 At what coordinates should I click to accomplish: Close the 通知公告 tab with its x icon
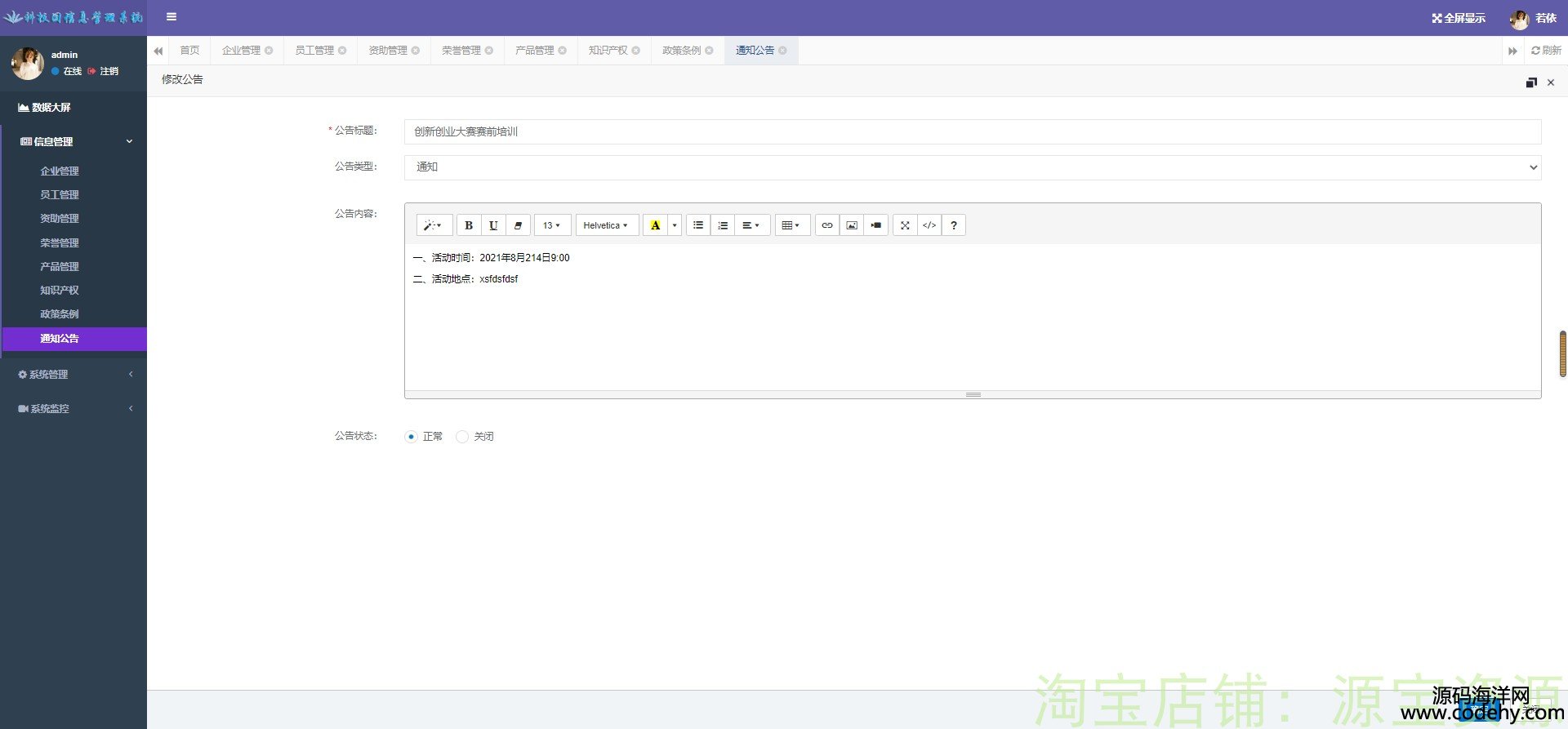coord(783,51)
